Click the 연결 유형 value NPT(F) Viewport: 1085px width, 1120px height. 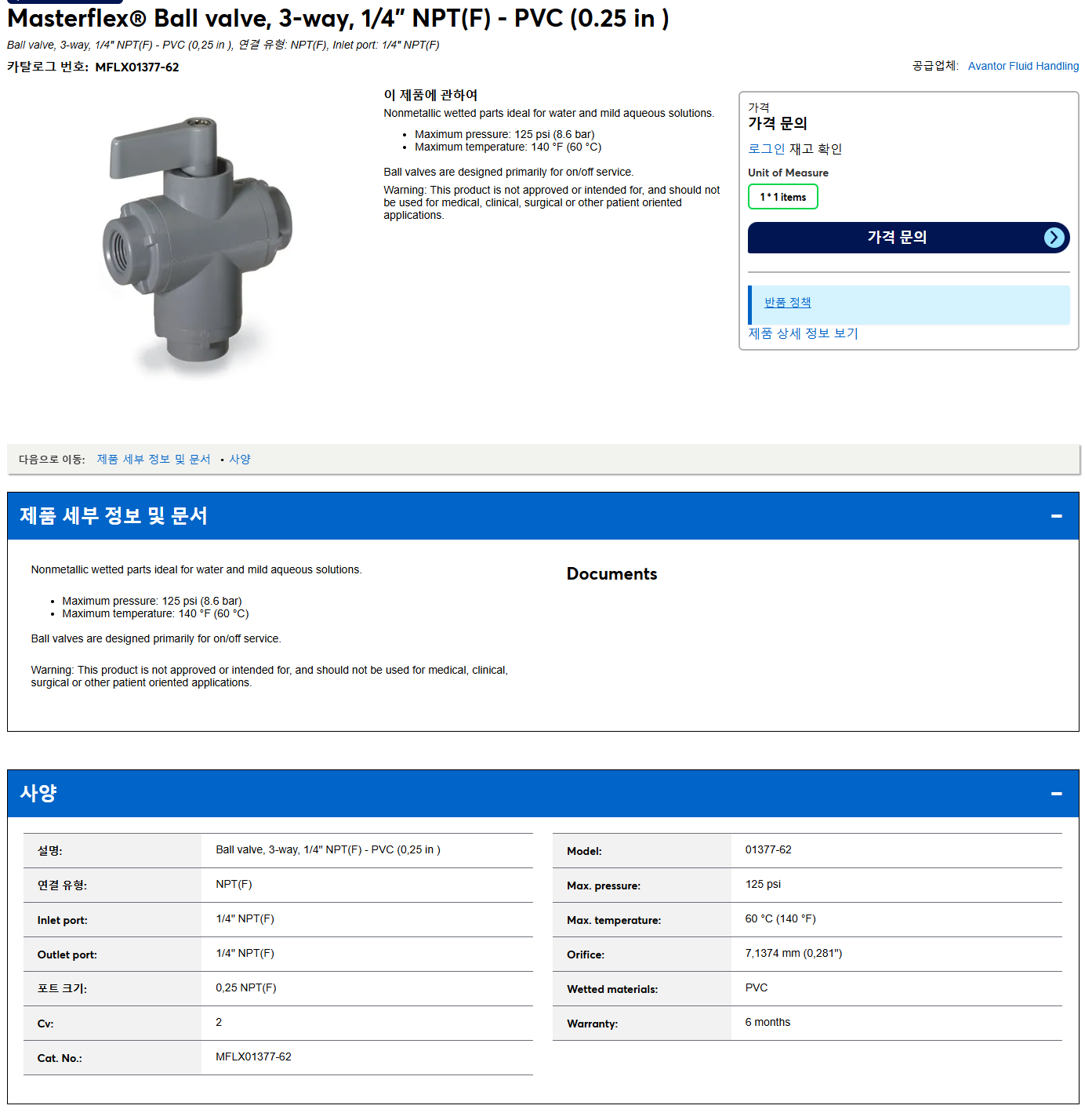coord(234,884)
